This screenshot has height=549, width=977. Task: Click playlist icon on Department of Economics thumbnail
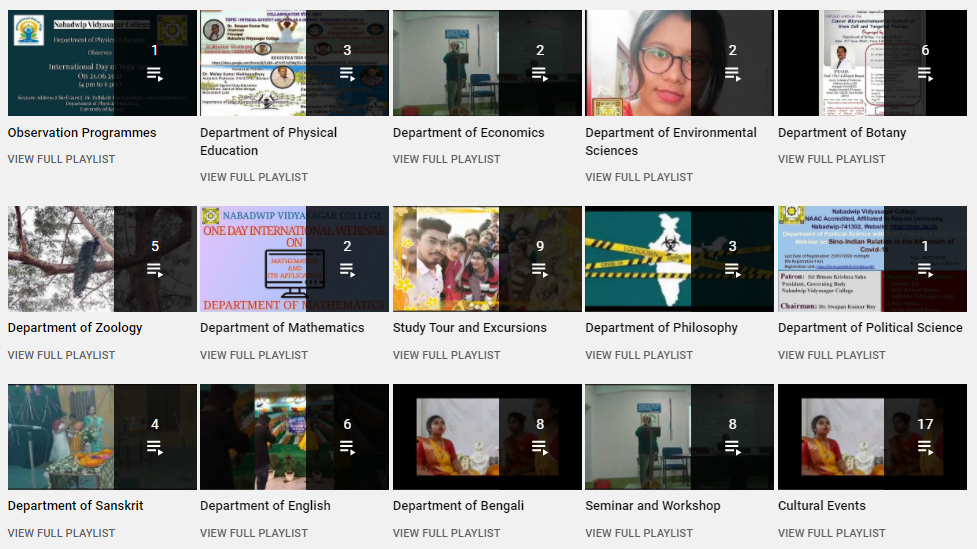tap(540, 75)
